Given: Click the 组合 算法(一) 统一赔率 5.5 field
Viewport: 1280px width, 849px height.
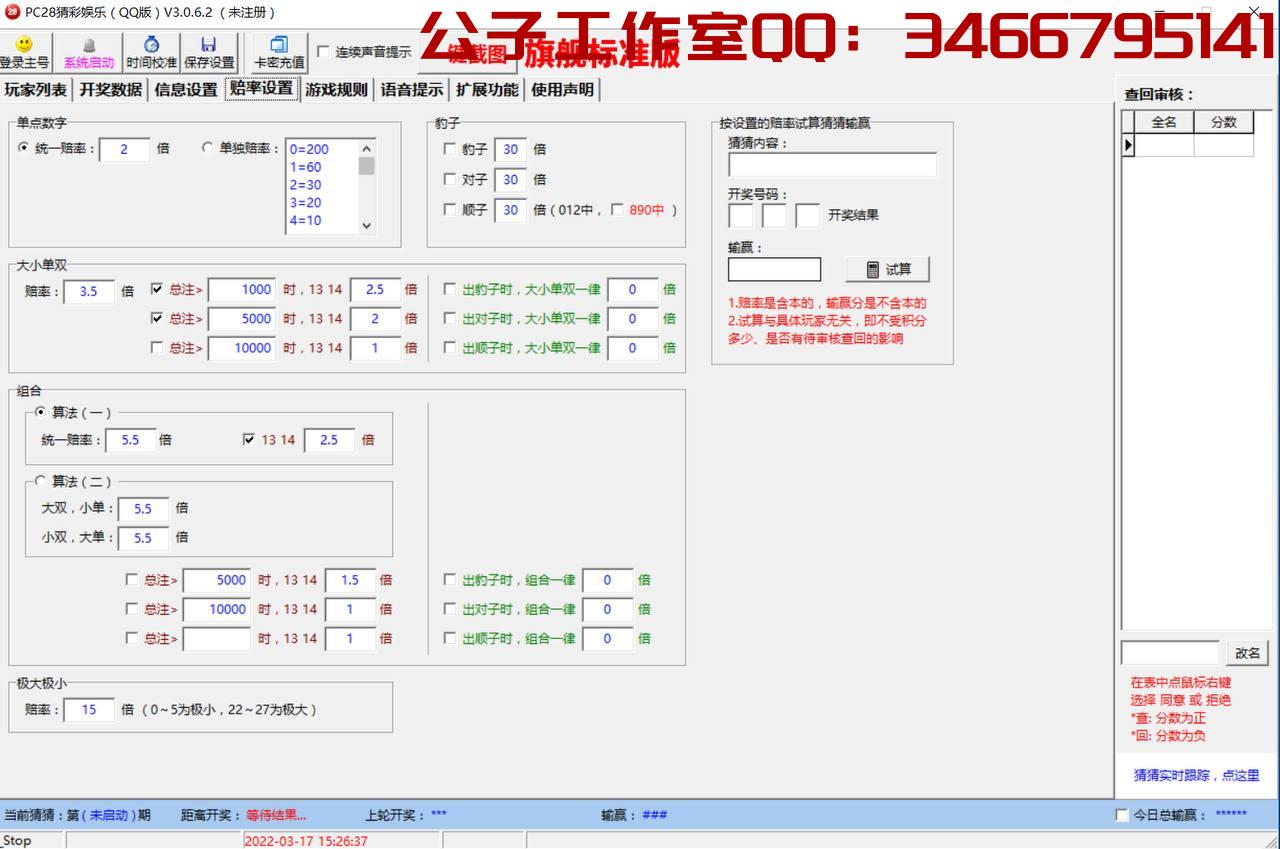Looking at the screenshot, I should pyautogui.click(x=130, y=440).
